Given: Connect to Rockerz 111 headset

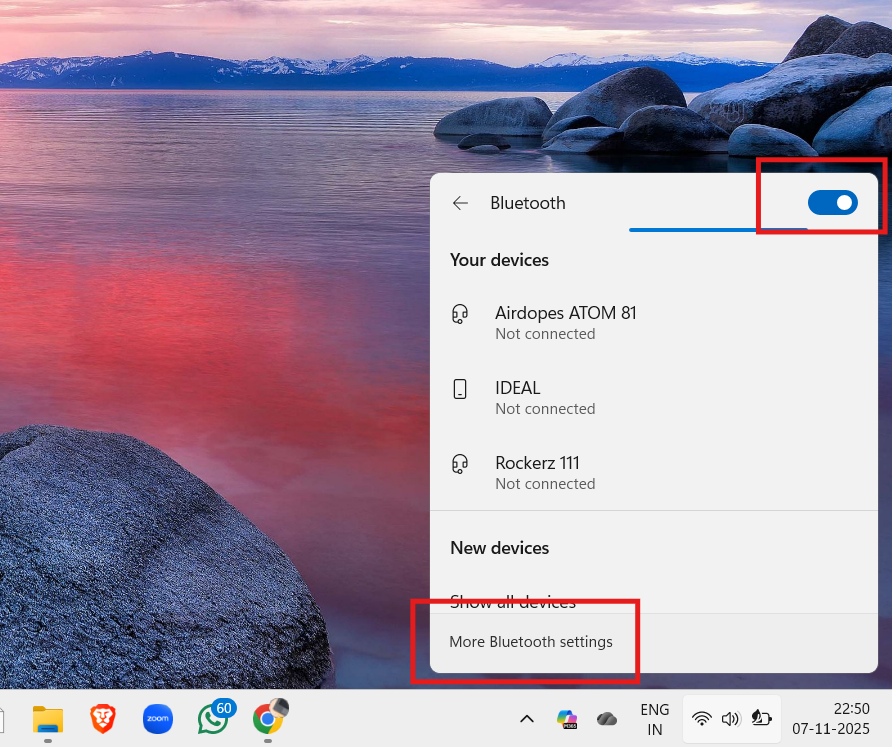Looking at the screenshot, I should click(545, 472).
